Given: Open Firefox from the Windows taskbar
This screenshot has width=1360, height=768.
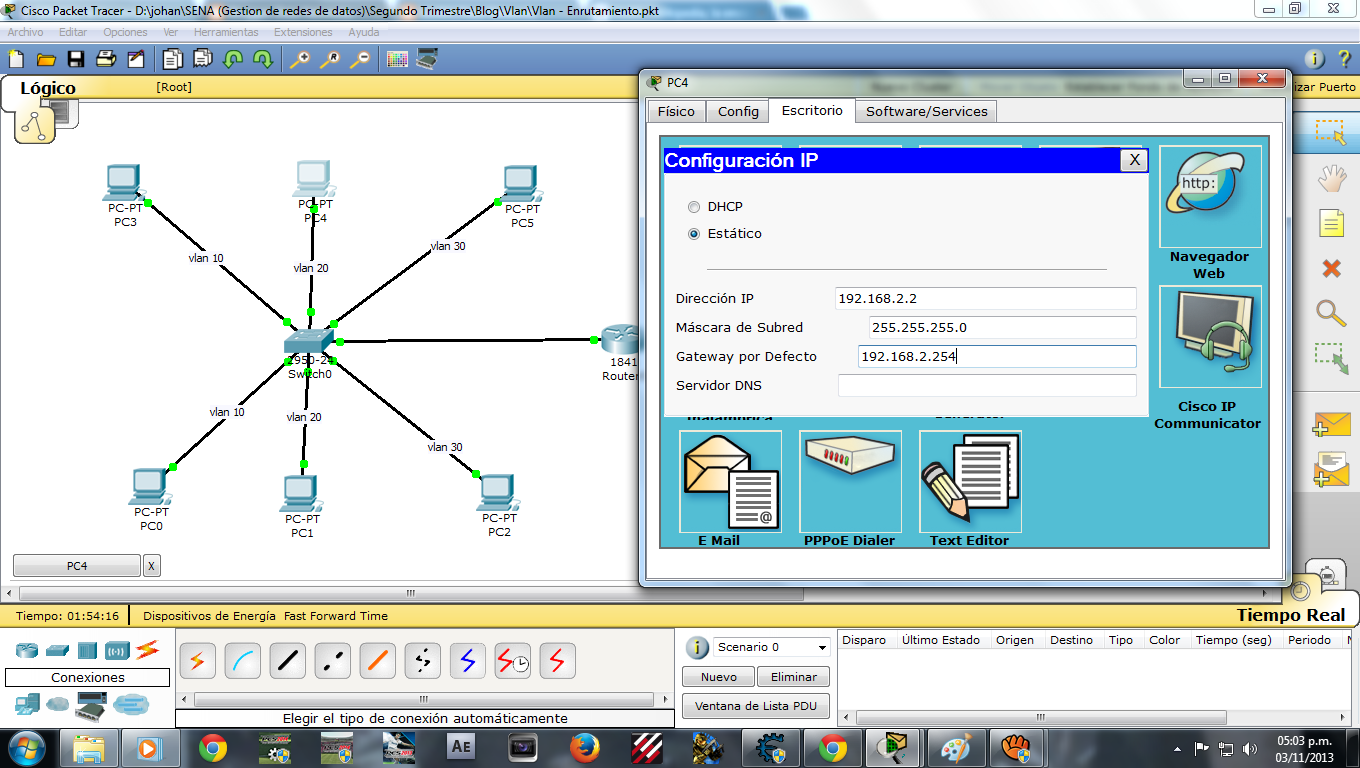Looking at the screenshot, I should coord(584,748).
